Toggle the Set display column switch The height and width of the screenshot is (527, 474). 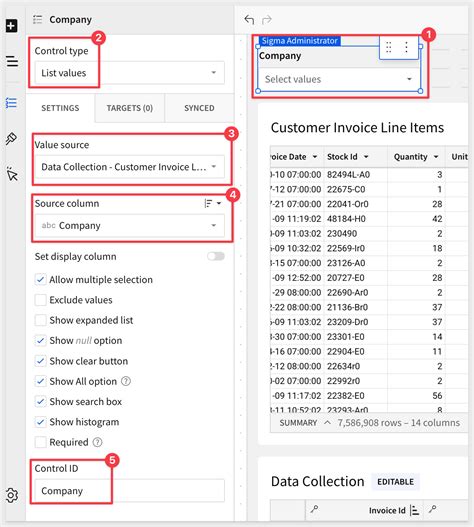tap(216, 256)
